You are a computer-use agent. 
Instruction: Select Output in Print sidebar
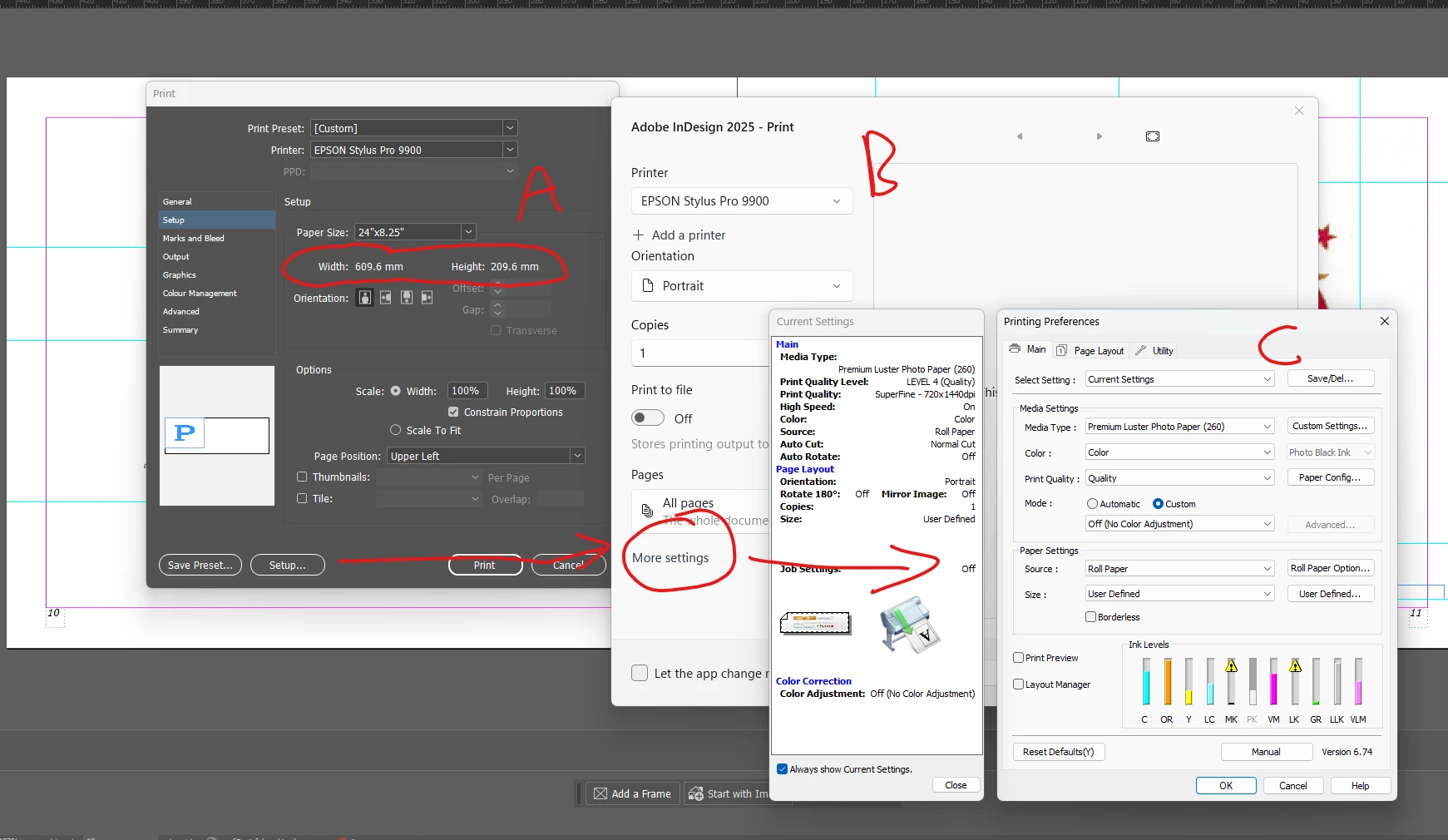[x=217, y=256]
